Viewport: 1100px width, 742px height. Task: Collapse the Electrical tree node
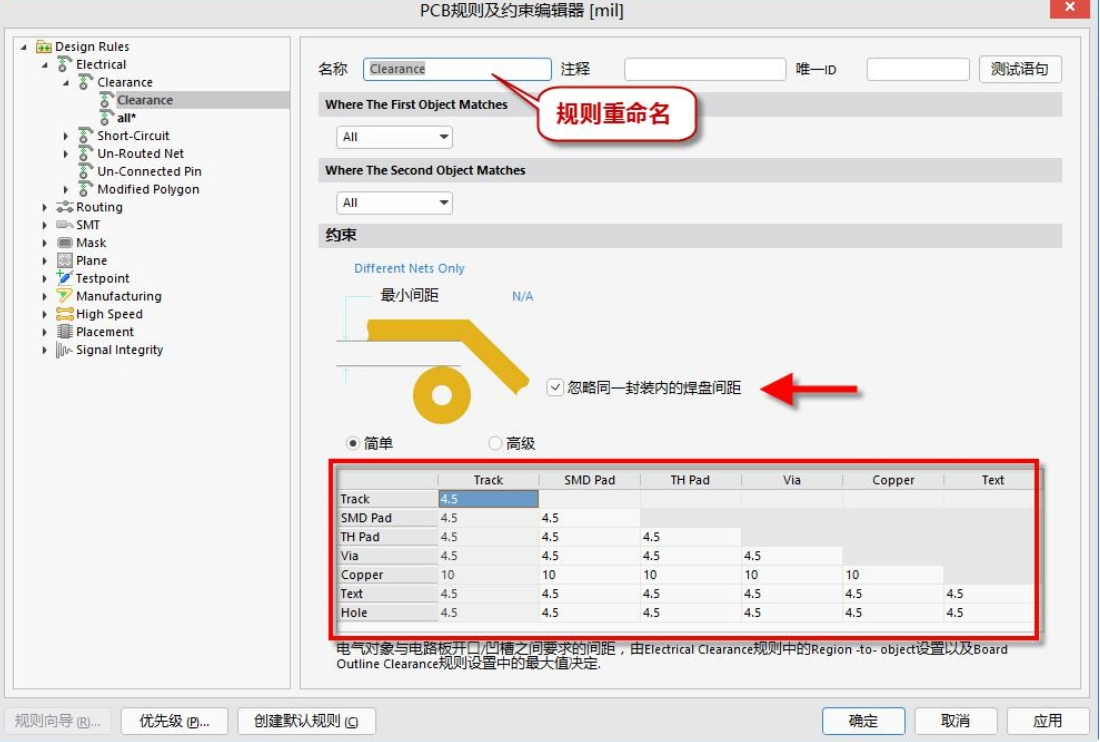coord(45,65)
